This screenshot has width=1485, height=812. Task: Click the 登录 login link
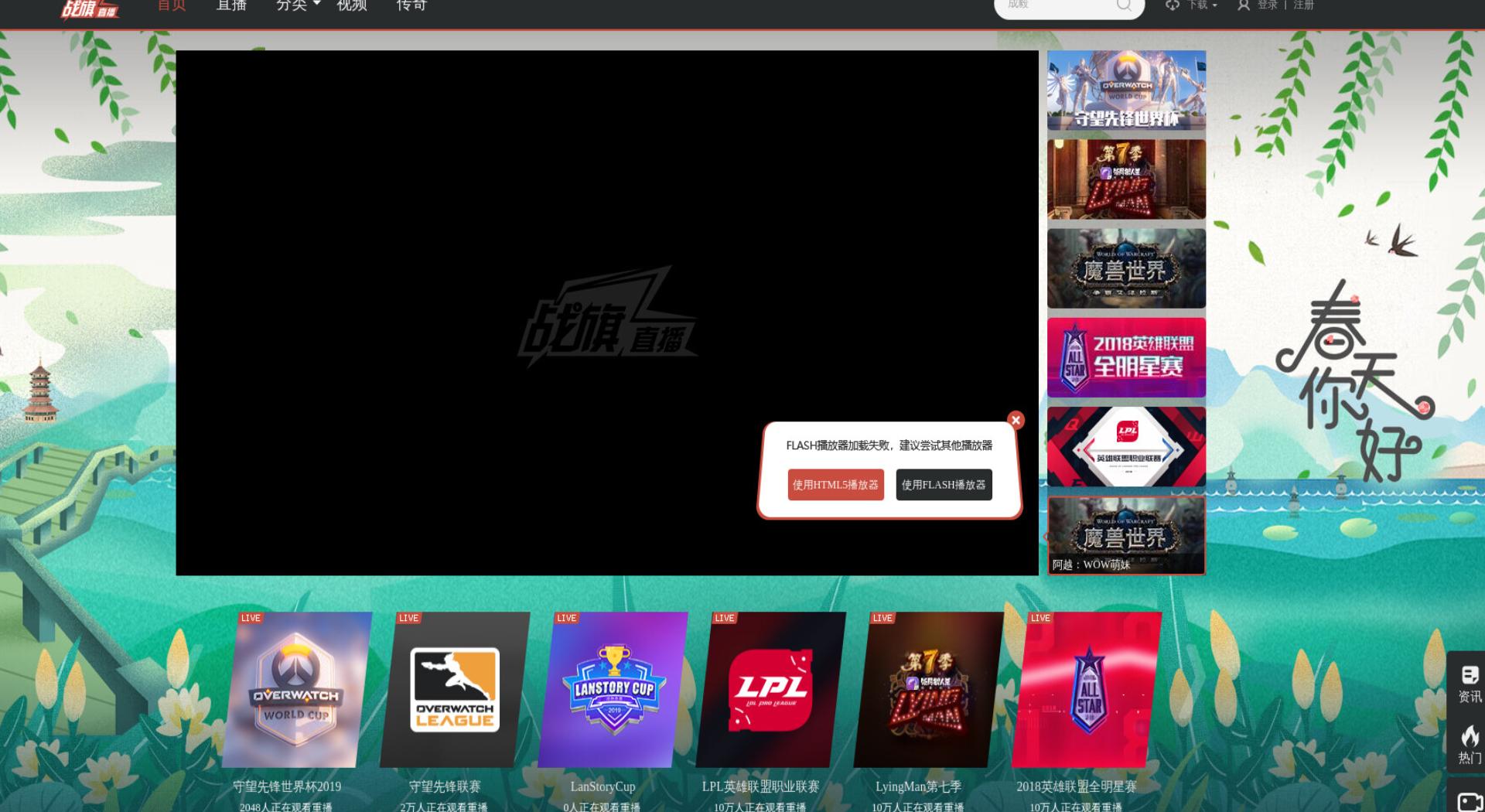(1267, 5)
